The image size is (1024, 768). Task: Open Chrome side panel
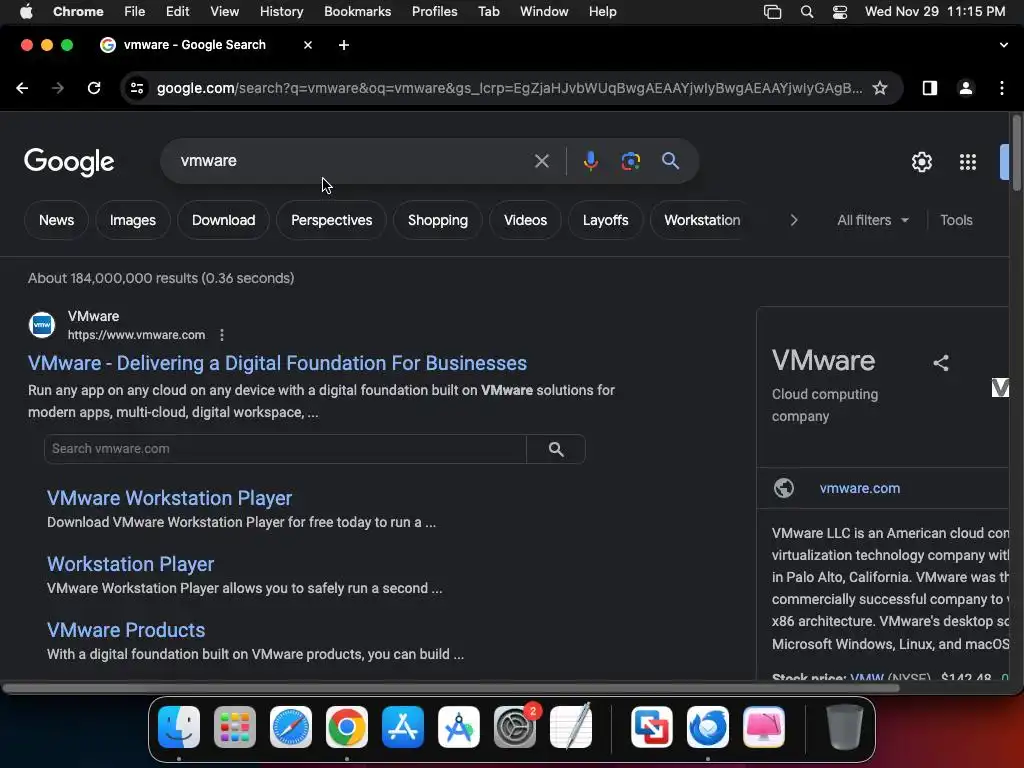[929, 88]
